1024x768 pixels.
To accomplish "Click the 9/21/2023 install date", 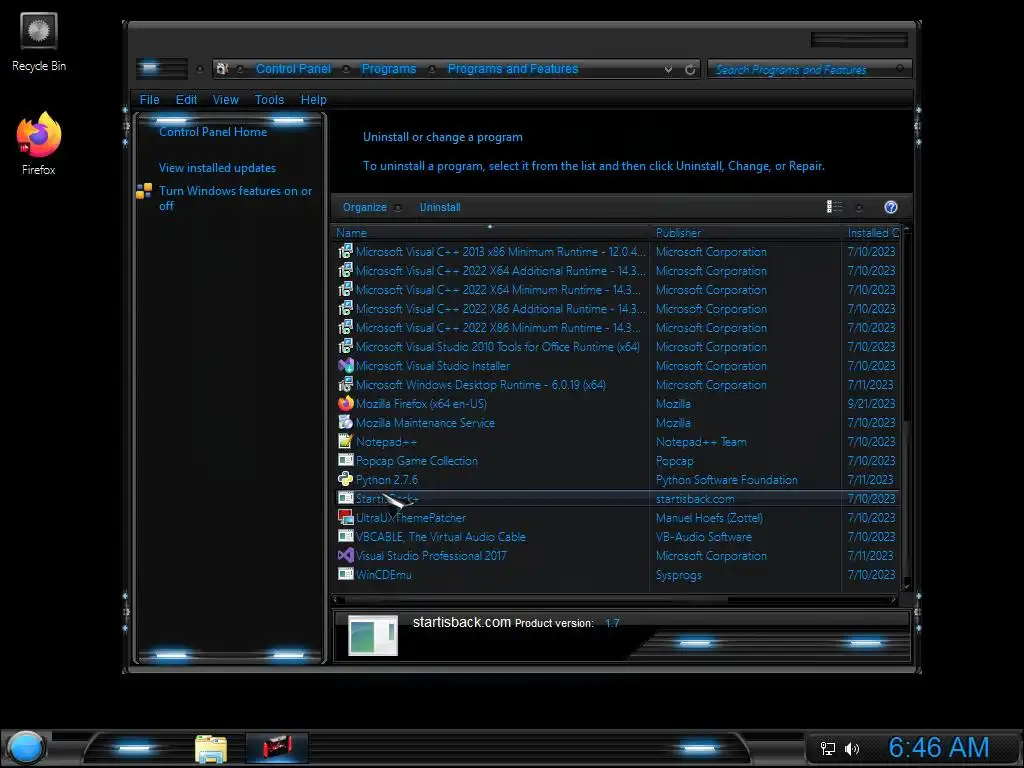I will click(871, 404).
